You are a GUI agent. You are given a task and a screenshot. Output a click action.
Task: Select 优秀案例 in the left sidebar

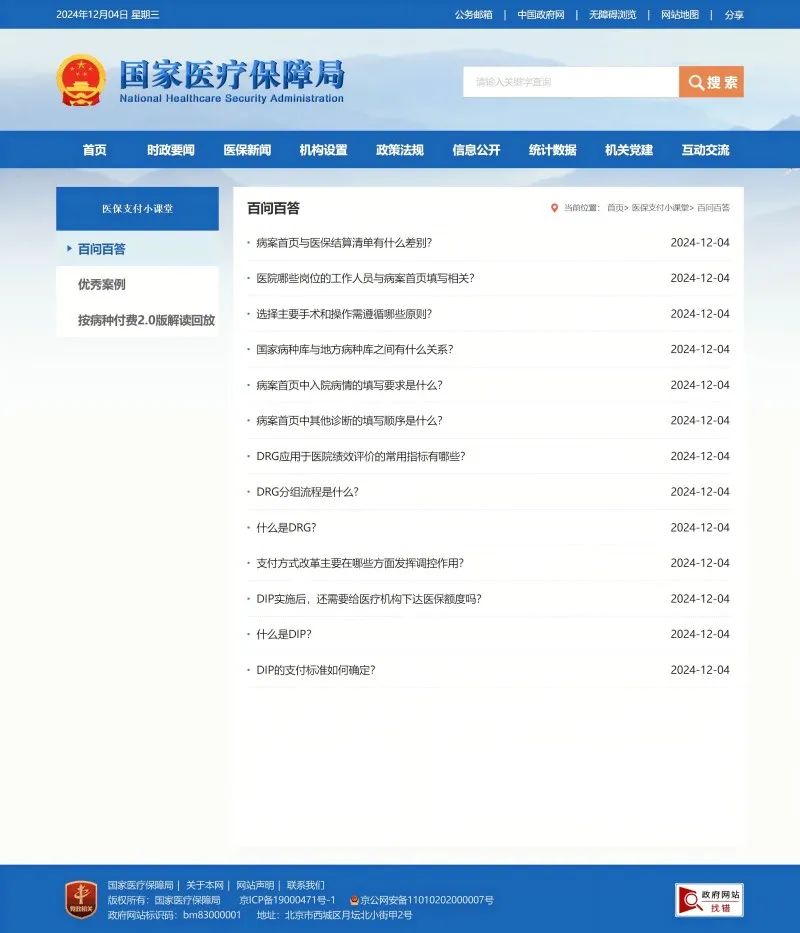click(x=102, y=285)
